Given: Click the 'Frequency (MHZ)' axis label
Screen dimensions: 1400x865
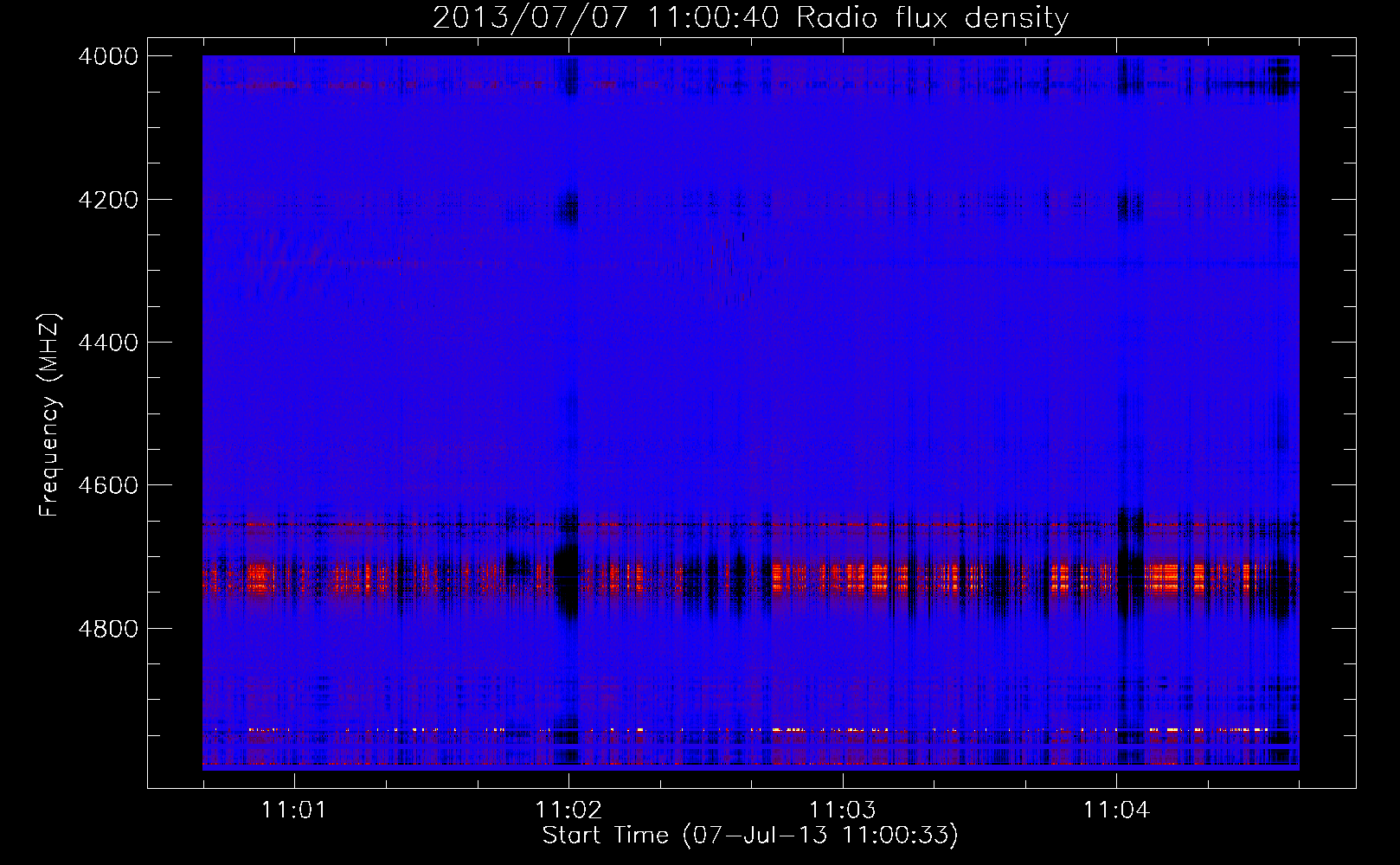Looking at the screenshot, I should [49, 415].
